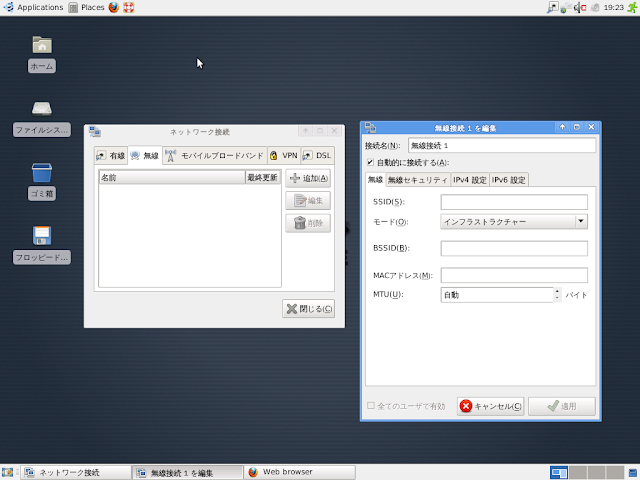Switch to the 無線 tab in ネットワーク接続
Viewport: 640px width, 480px height.
pos(145,156)
